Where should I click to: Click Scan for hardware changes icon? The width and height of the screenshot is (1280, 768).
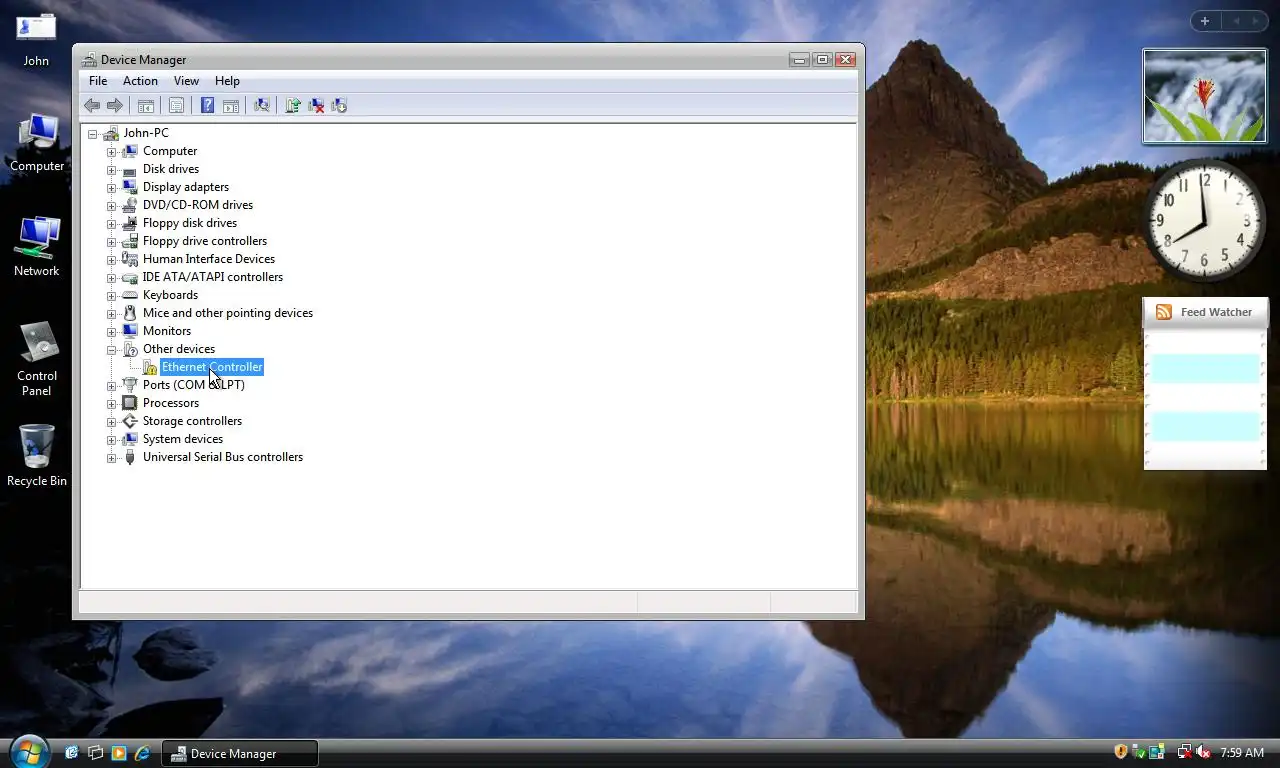(262, 105)
